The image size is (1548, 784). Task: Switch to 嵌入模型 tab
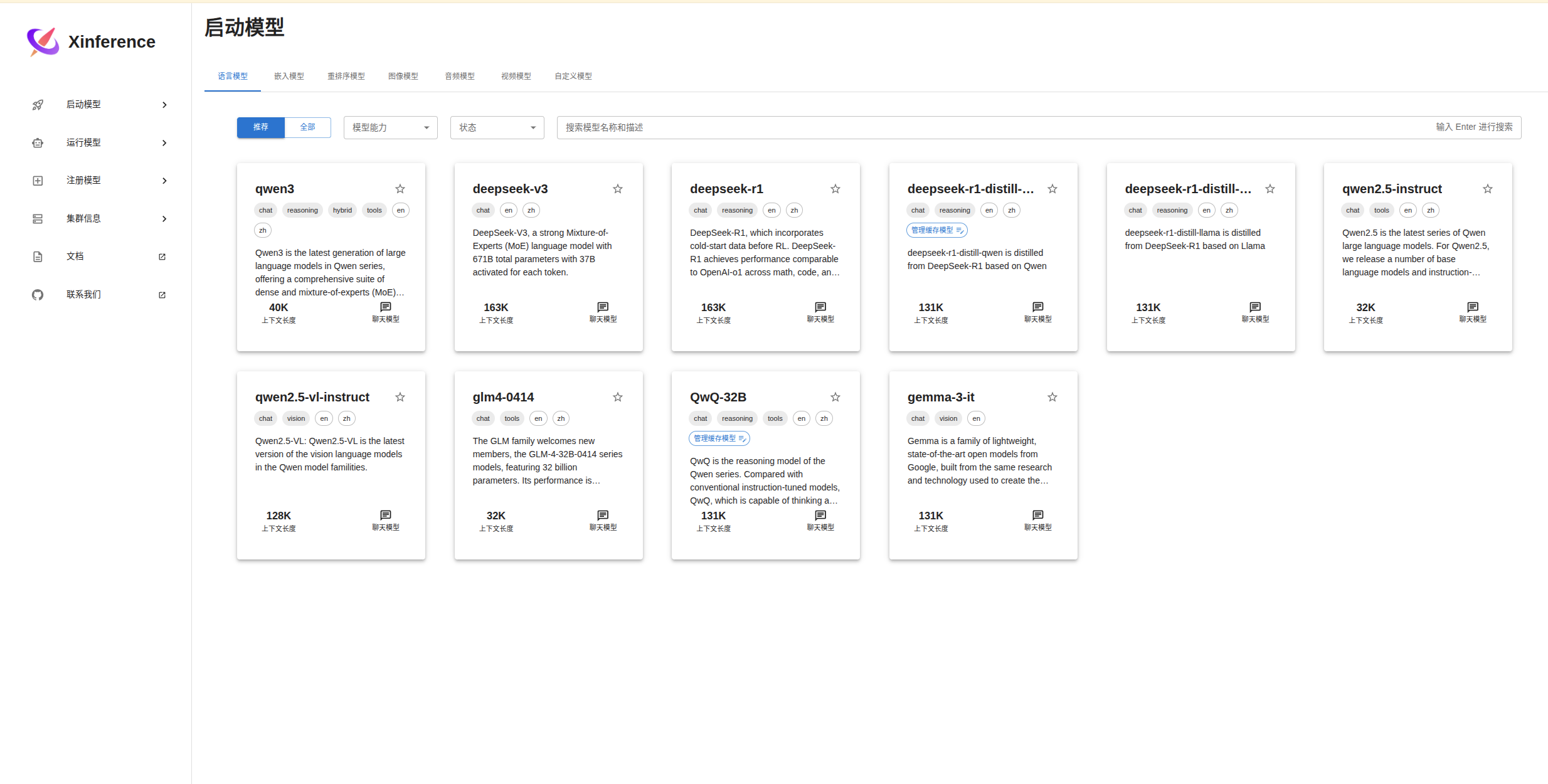coord(289,76)
